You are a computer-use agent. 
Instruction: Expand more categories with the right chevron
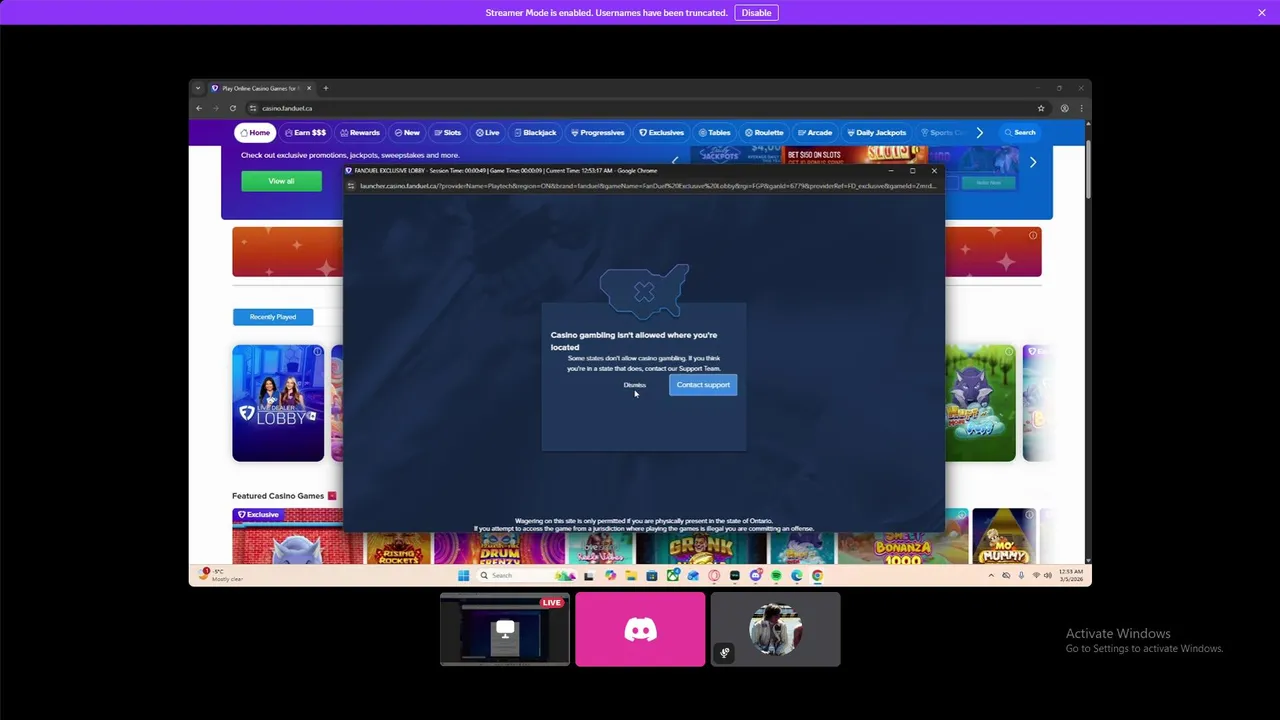click(x=980, y=132)
